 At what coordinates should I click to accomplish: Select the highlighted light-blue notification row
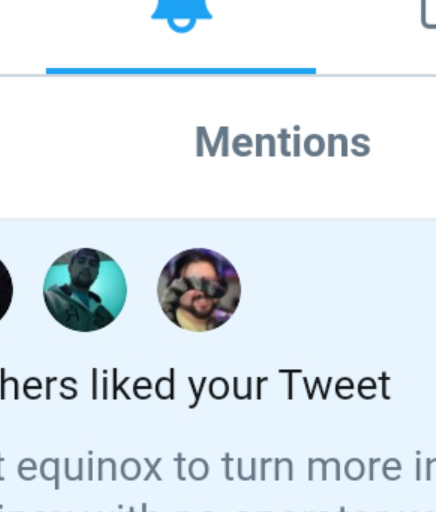[x=218, y=366]
